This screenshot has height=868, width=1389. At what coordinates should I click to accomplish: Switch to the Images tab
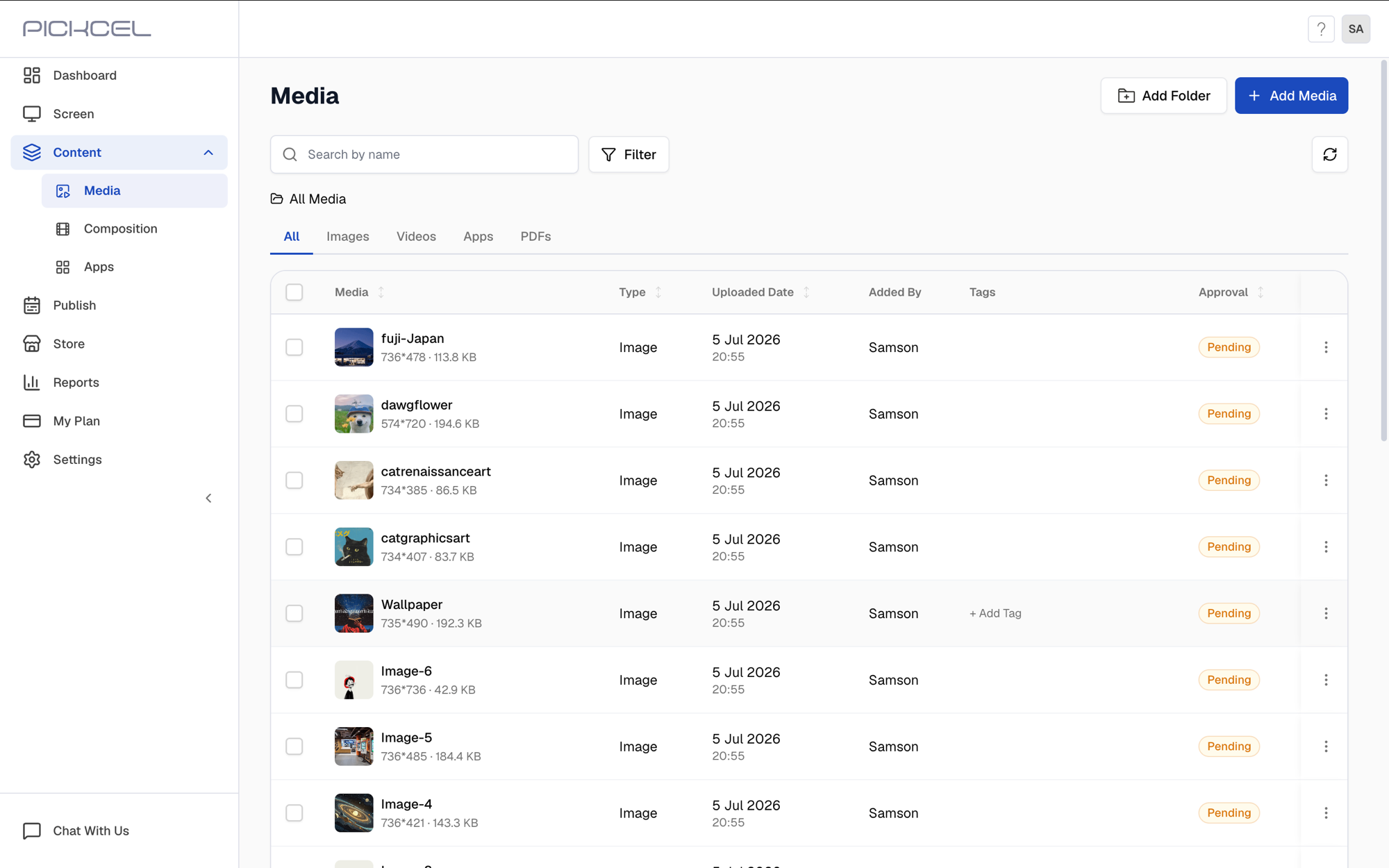coord(348,236)
